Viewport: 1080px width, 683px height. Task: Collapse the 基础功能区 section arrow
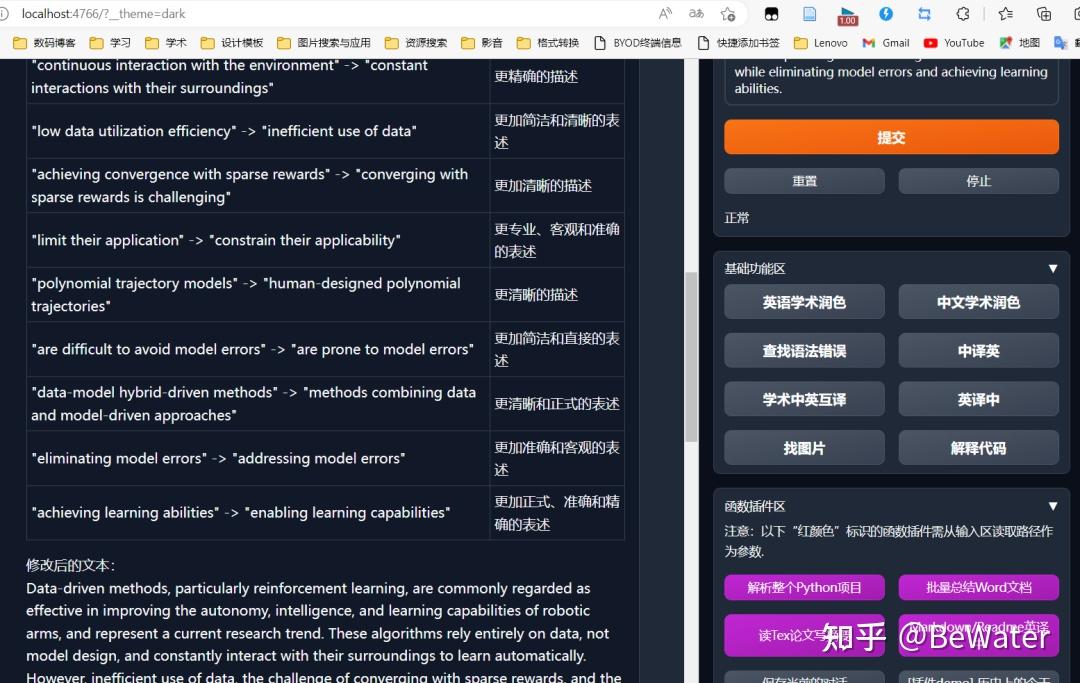tap(1052, 269)
